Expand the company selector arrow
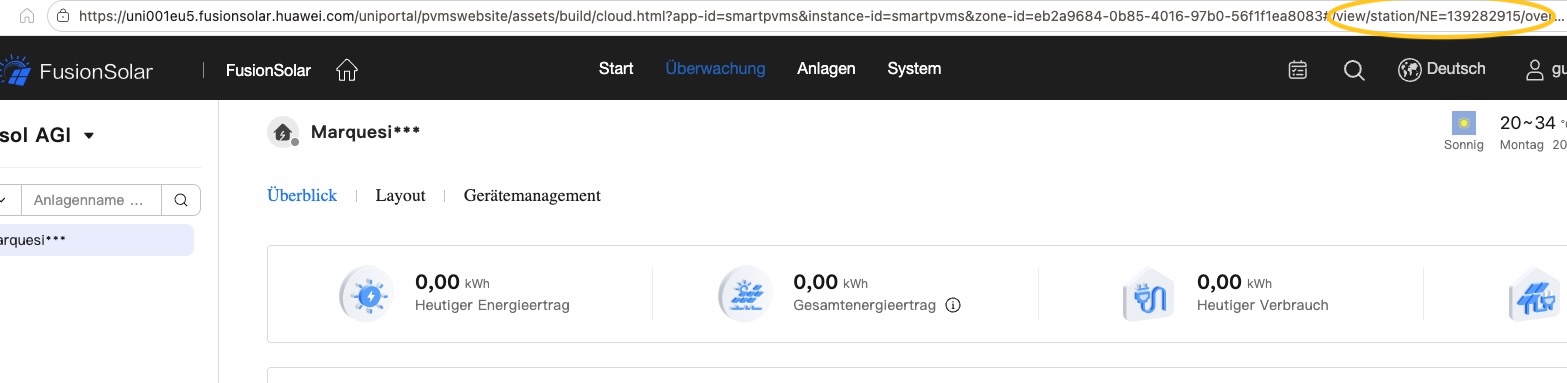Image resolution: width=1567 pixels, height=383 pixels. 88,136
